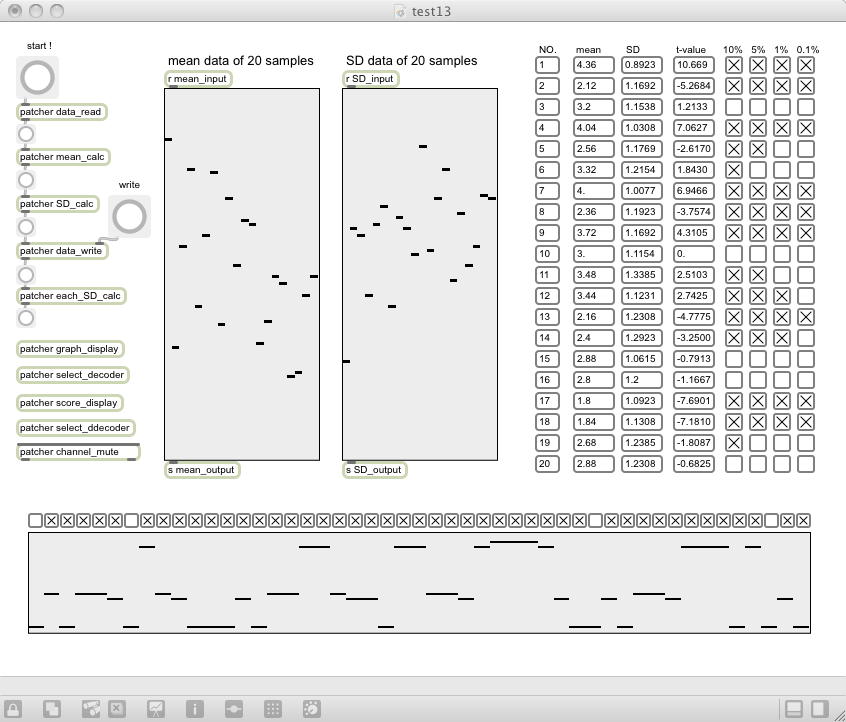Select the r SD_input object
Image resolution: width=846 pixels, height=722 pixels.
pyautogui.click(x=371, y=79)
